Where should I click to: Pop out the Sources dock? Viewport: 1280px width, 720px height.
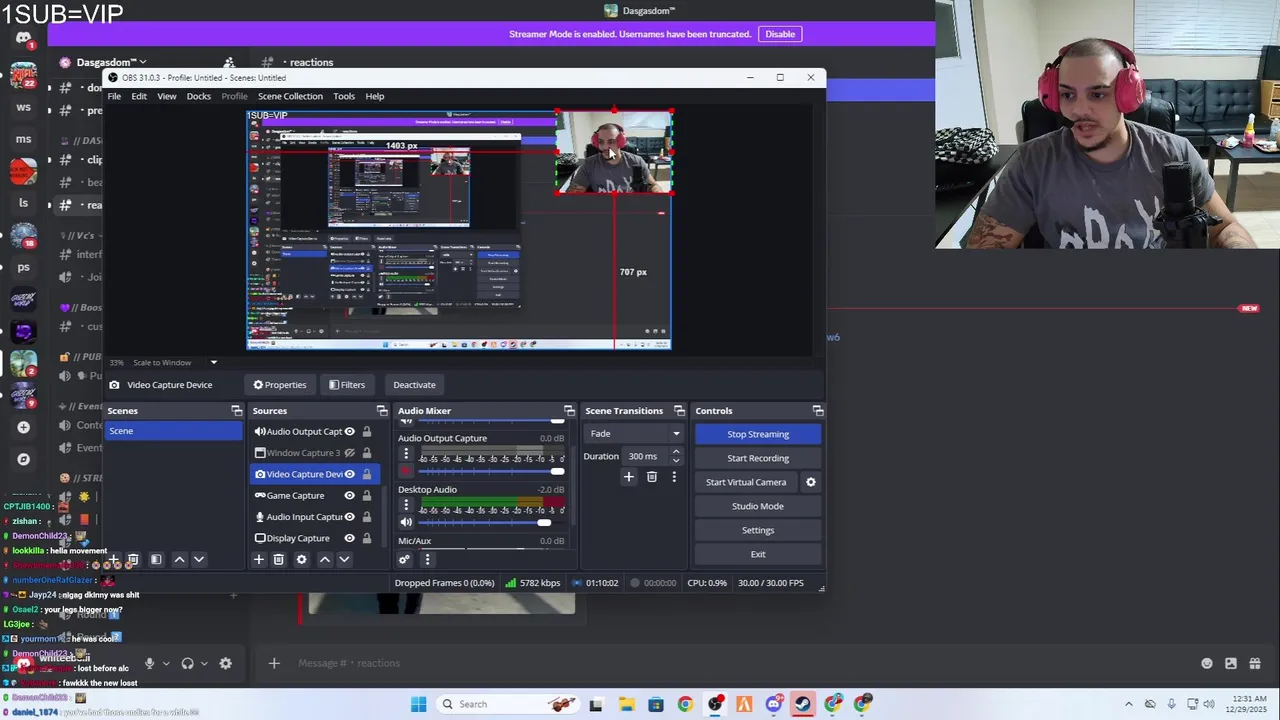[x=382, y=411]
